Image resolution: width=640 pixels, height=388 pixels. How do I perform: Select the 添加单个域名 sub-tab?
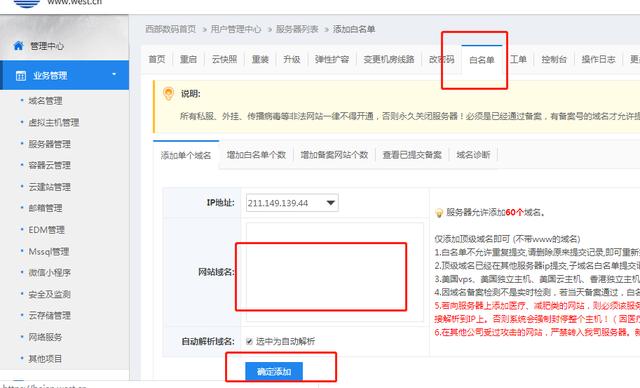(186, 155)
